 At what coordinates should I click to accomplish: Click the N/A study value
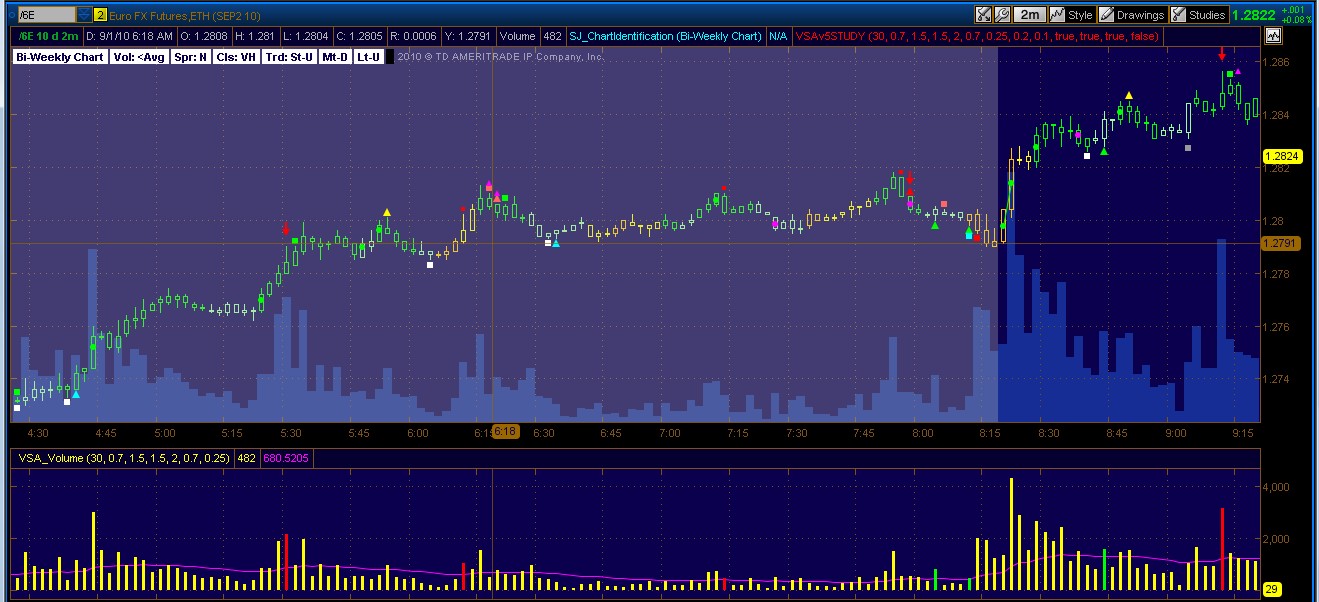click(x=778, y=36)
